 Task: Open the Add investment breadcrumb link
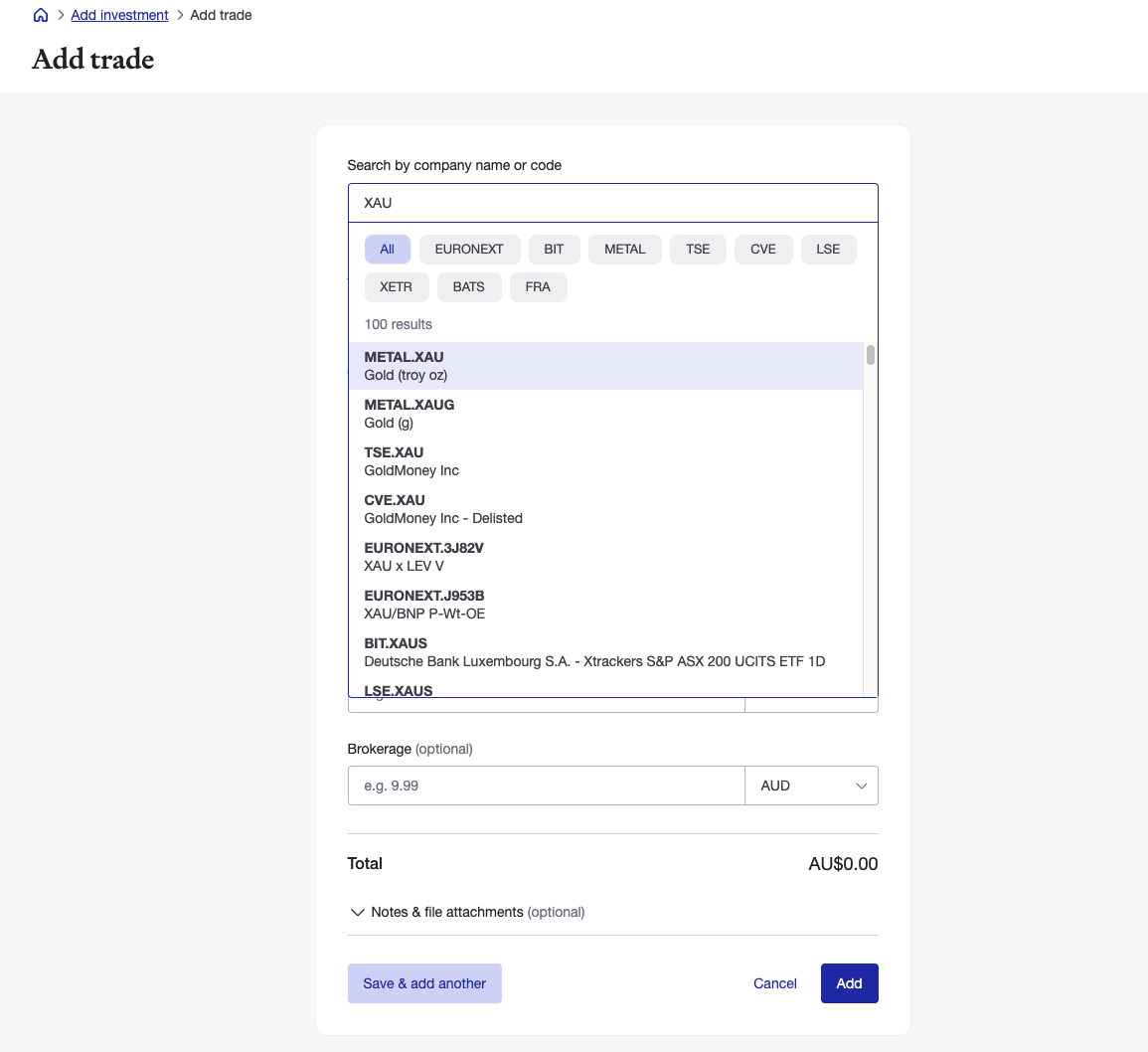pyautogui.click(x=119, y=15)
